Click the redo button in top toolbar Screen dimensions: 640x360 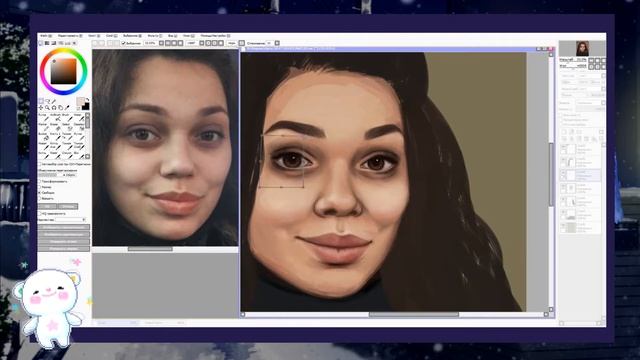click(x=101, y=43)
